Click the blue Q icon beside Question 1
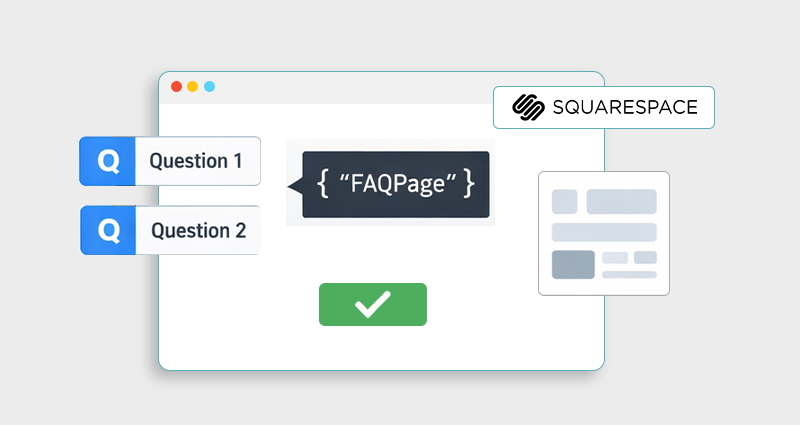The width and height of the screenshot is (800, 425). 108,161
